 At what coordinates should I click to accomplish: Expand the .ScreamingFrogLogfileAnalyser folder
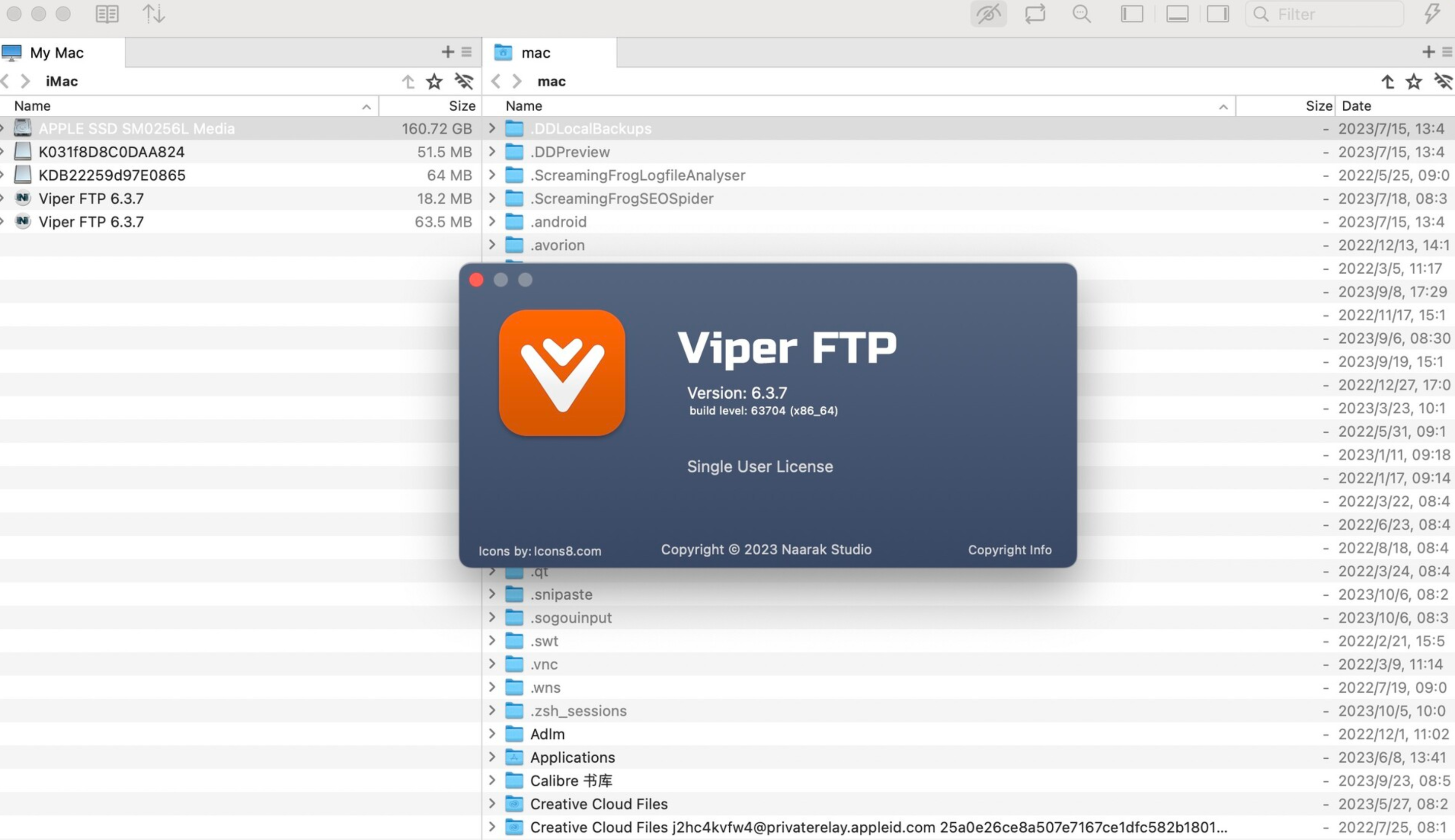492,175
